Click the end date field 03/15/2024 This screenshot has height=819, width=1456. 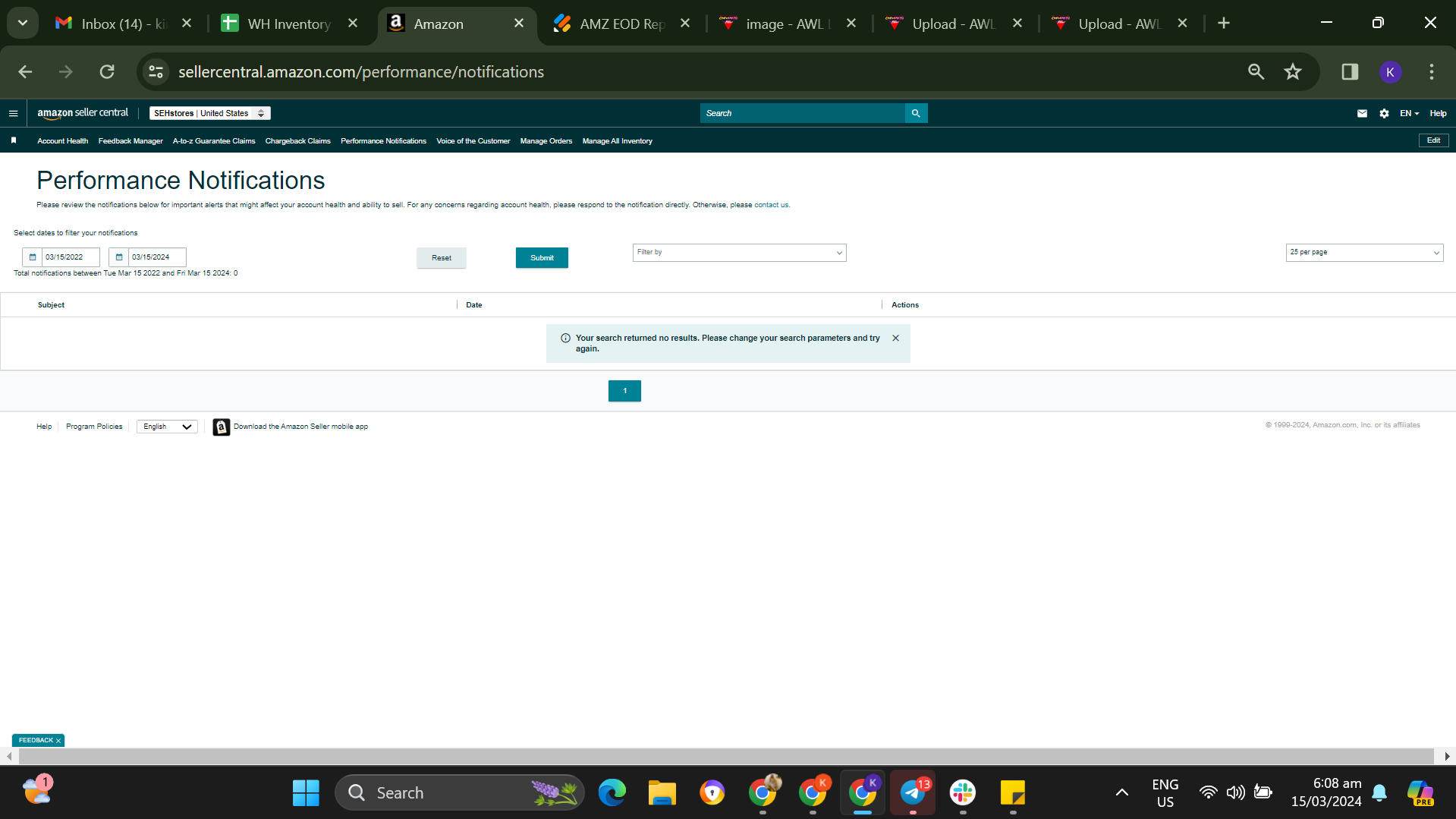point(157,257)
